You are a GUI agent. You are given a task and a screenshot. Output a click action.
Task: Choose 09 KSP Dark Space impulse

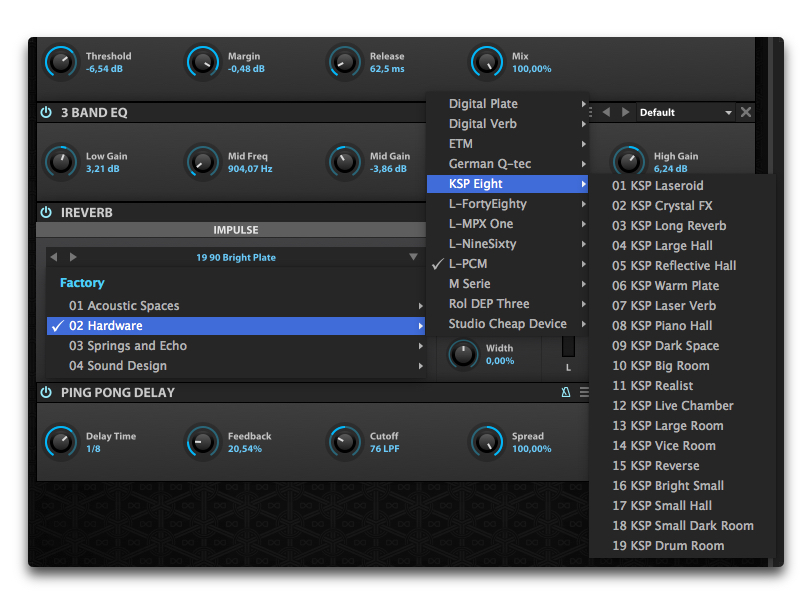tap(683, 346)
